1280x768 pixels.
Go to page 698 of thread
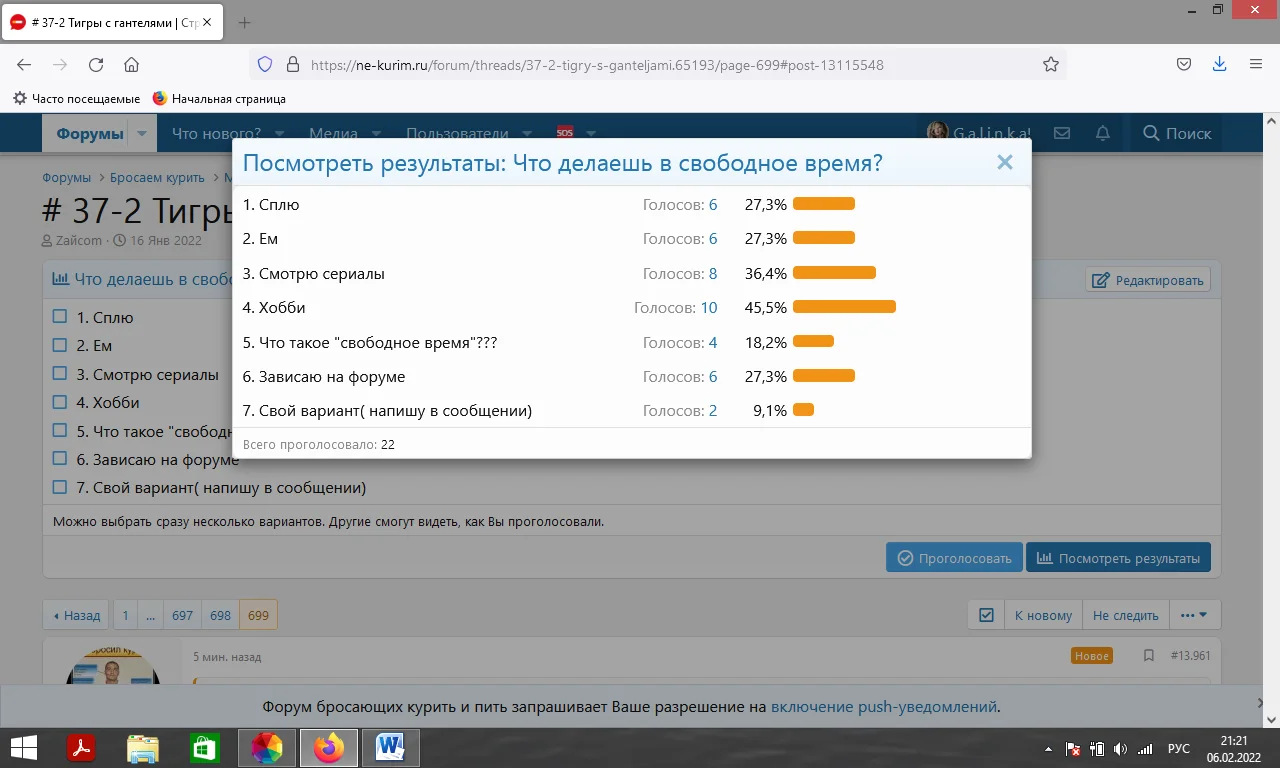220,615
